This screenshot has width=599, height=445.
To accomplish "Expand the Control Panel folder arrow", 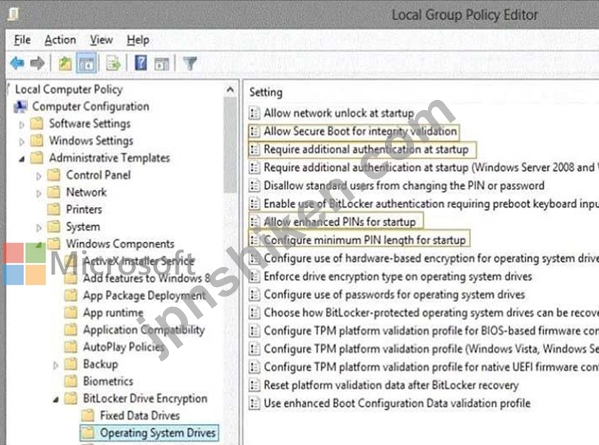I will [39, 176].
